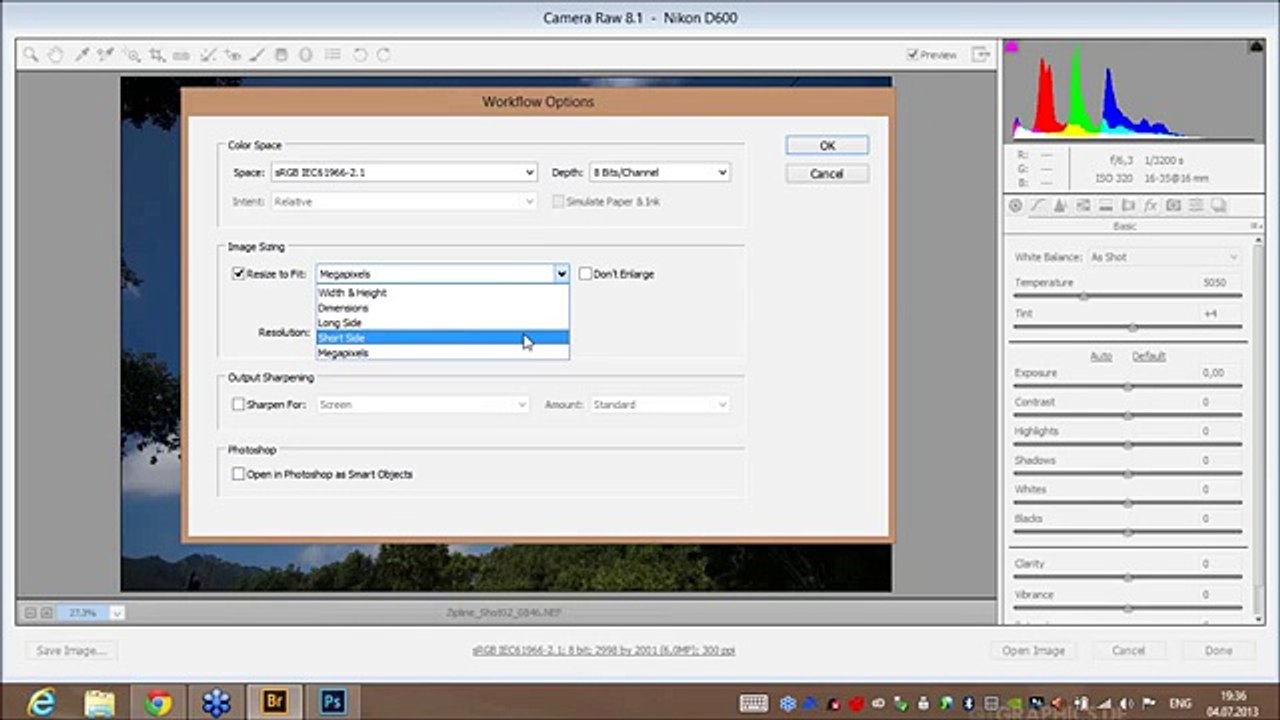Select the White Balance eyedropper tool

tap(83, 55)
